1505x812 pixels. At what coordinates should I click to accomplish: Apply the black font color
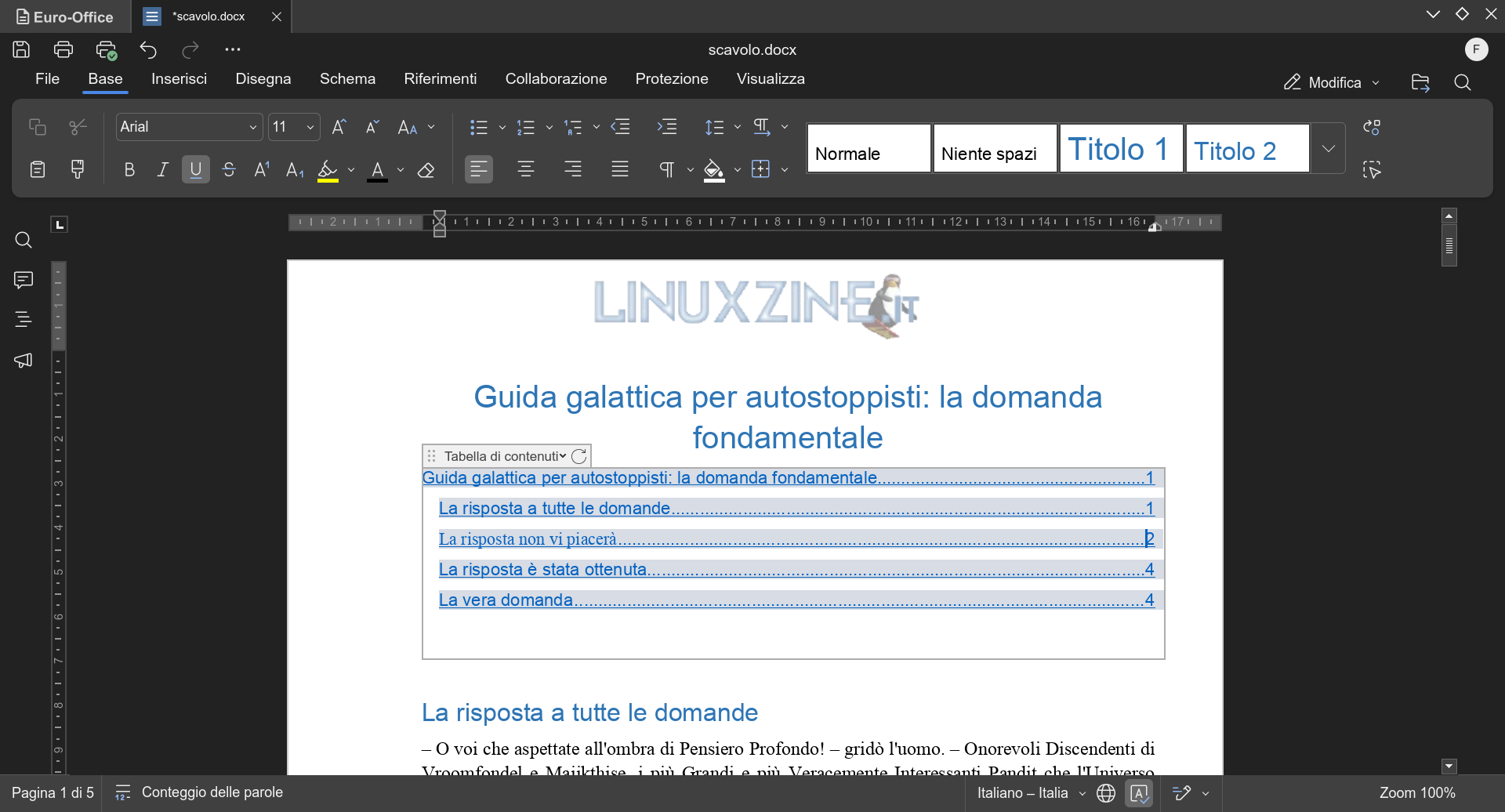[x=378, y=170]
